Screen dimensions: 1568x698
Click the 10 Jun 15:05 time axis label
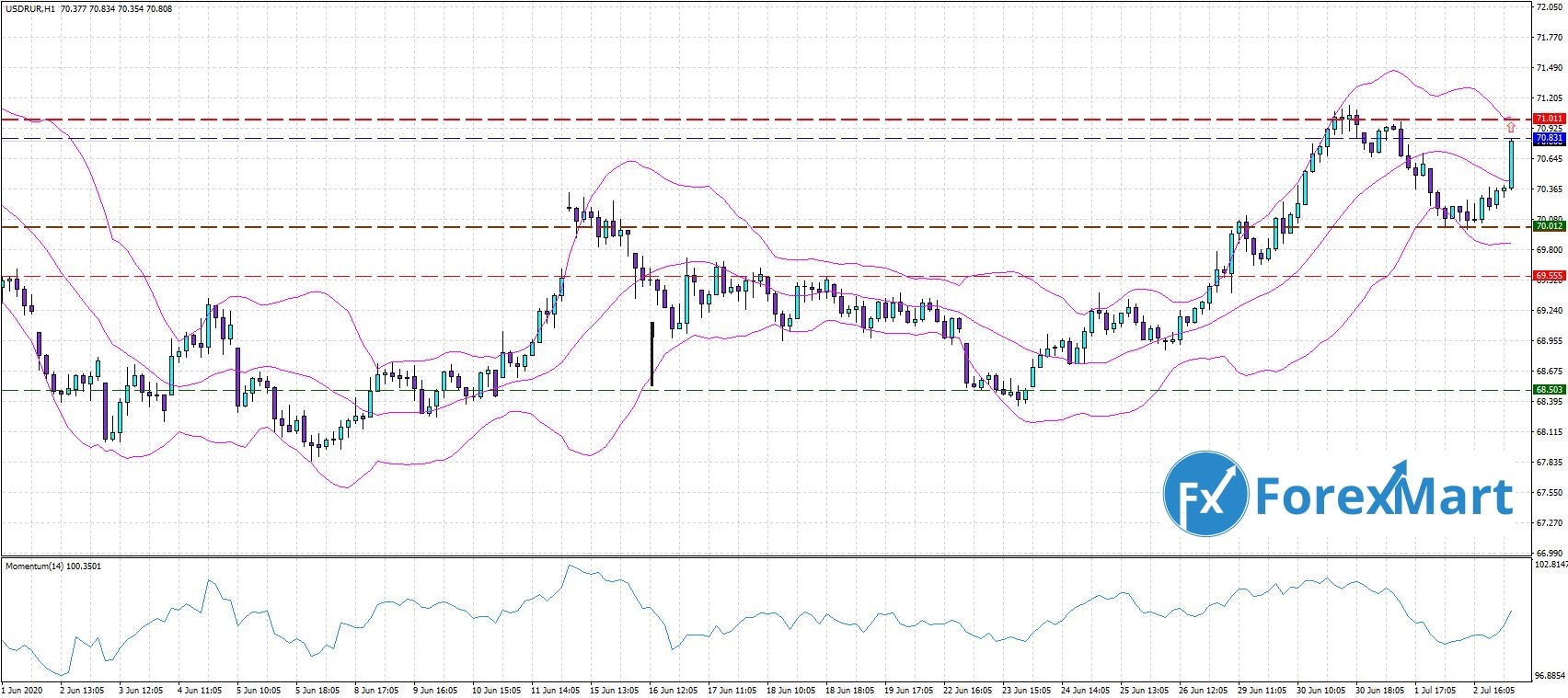(499, 688)
